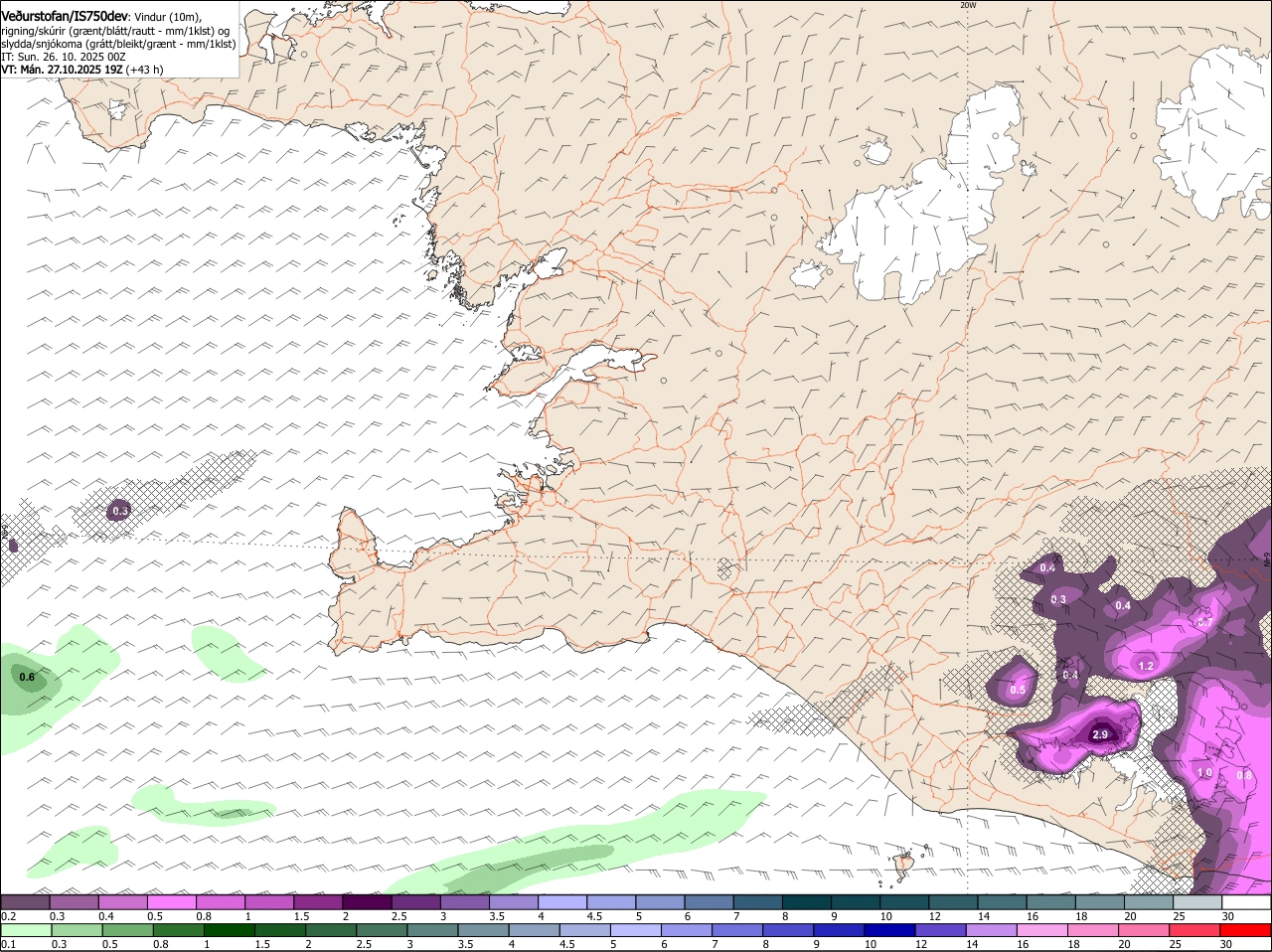Click the 12 label in the upper legend
The height and width of the screenshot is (952, 1272).
[x=934, y=916]
